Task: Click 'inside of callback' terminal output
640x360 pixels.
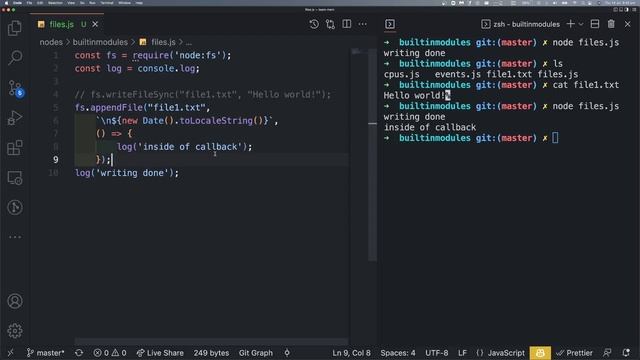Action: click(x=430, y=127)
